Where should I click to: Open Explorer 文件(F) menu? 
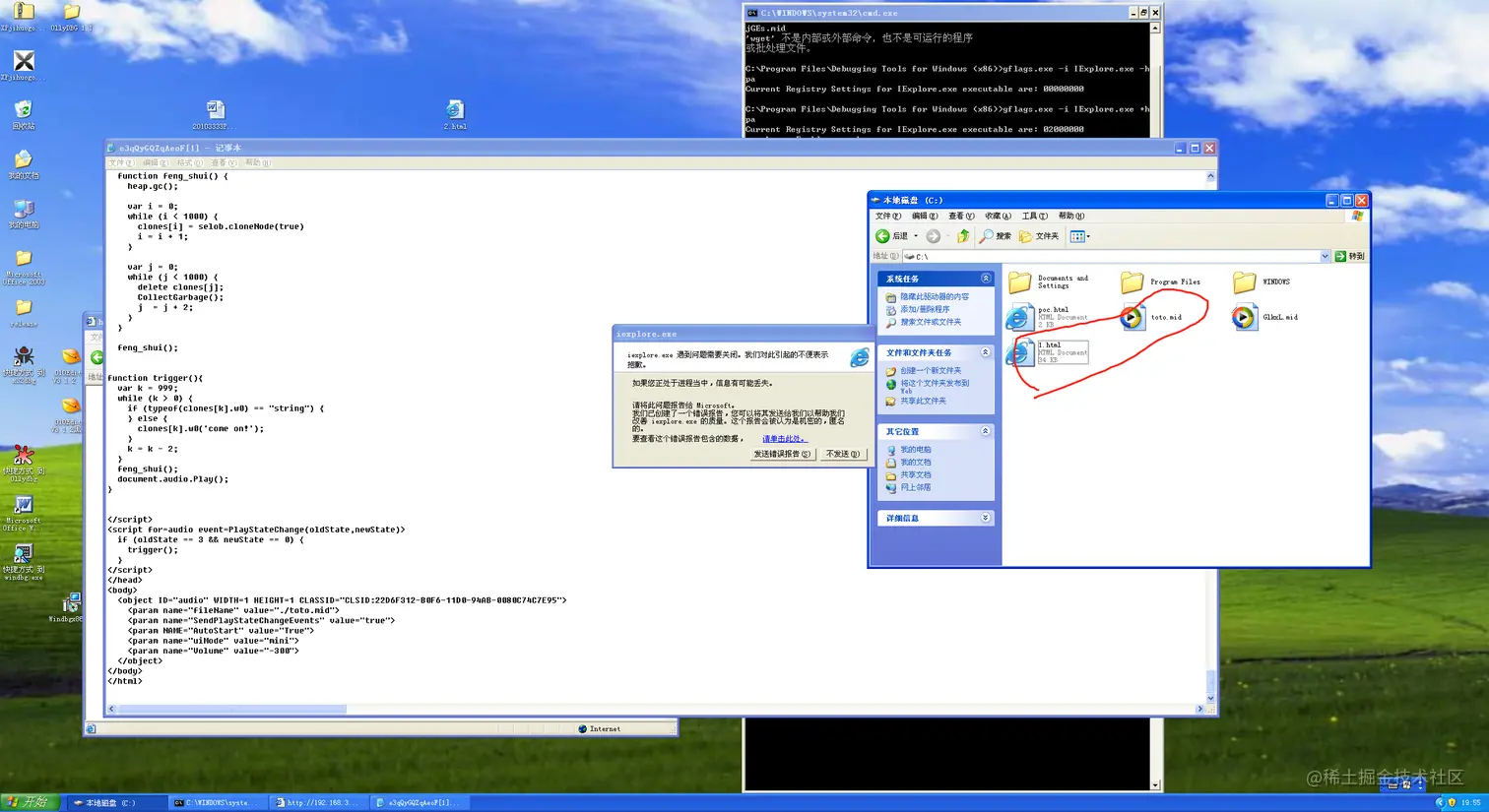pos(888,216)
